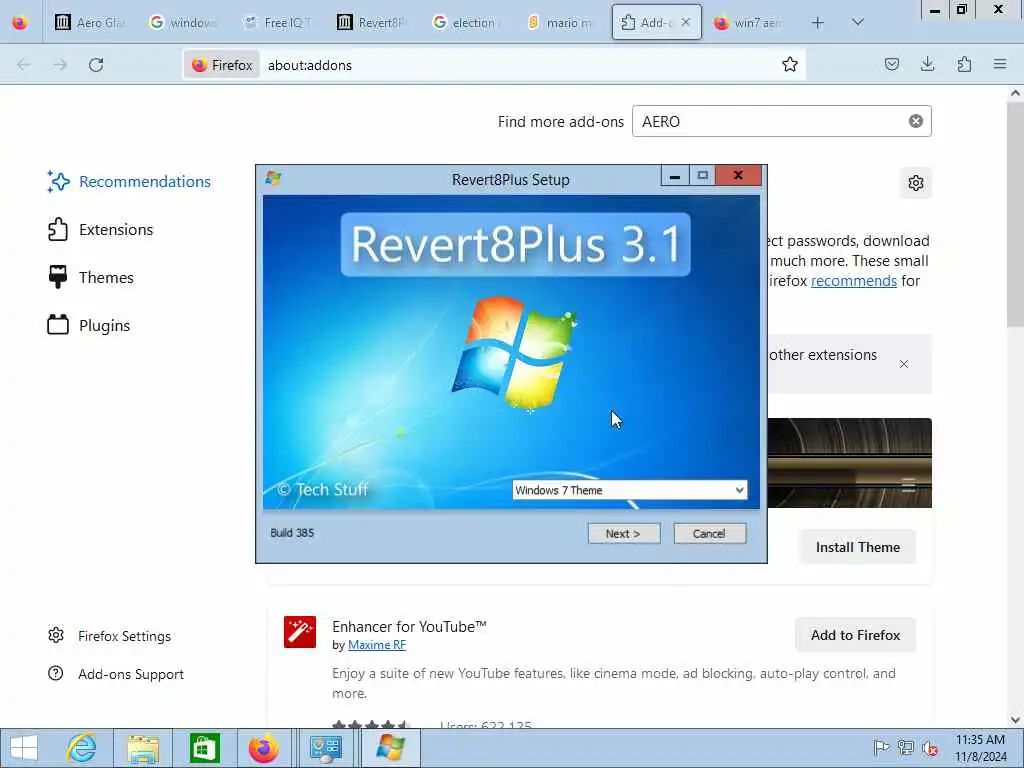Click the Control Panel taskbar icon
The width and height of the screenshot is (1024, 768).
(x=326, y=748)
